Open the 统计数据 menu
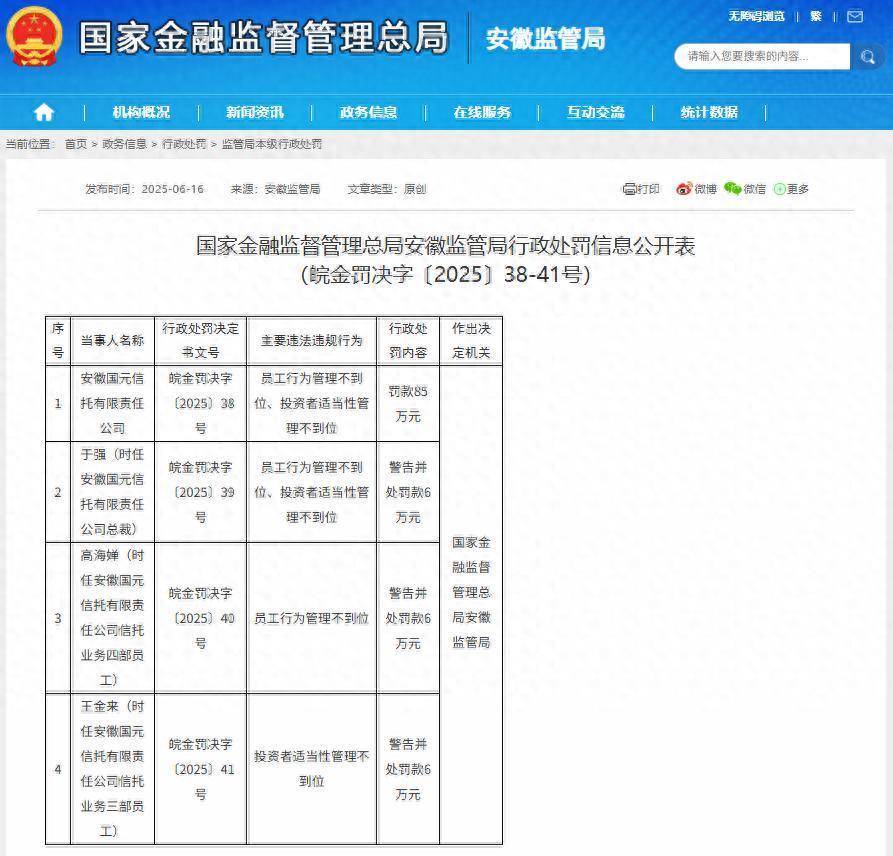Screen dimensions: 893x856 pyautogui.click(x=709, y=112)
